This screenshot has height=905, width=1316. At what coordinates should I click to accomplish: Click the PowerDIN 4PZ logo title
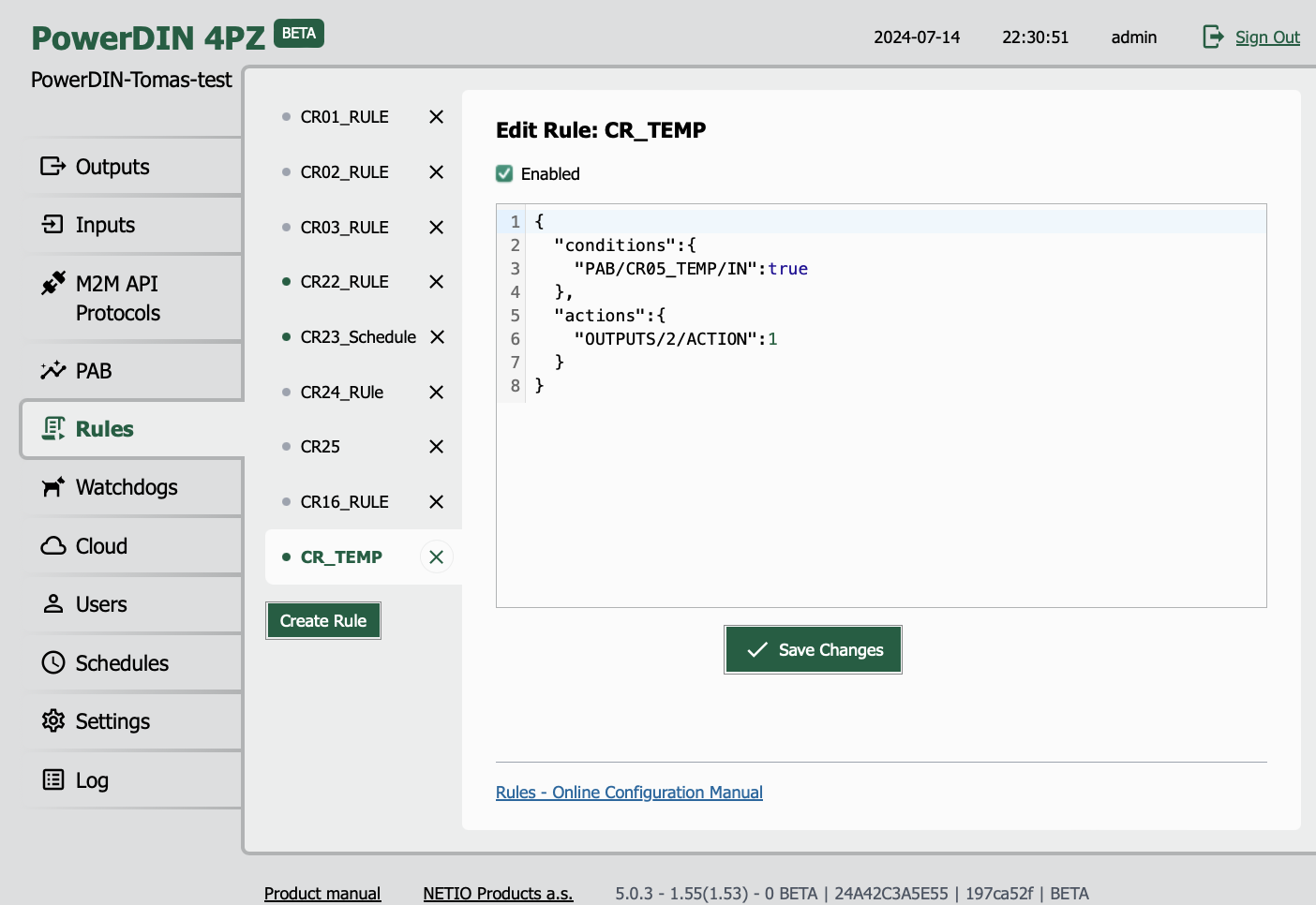pyautogui.click(x=148, y=38)
